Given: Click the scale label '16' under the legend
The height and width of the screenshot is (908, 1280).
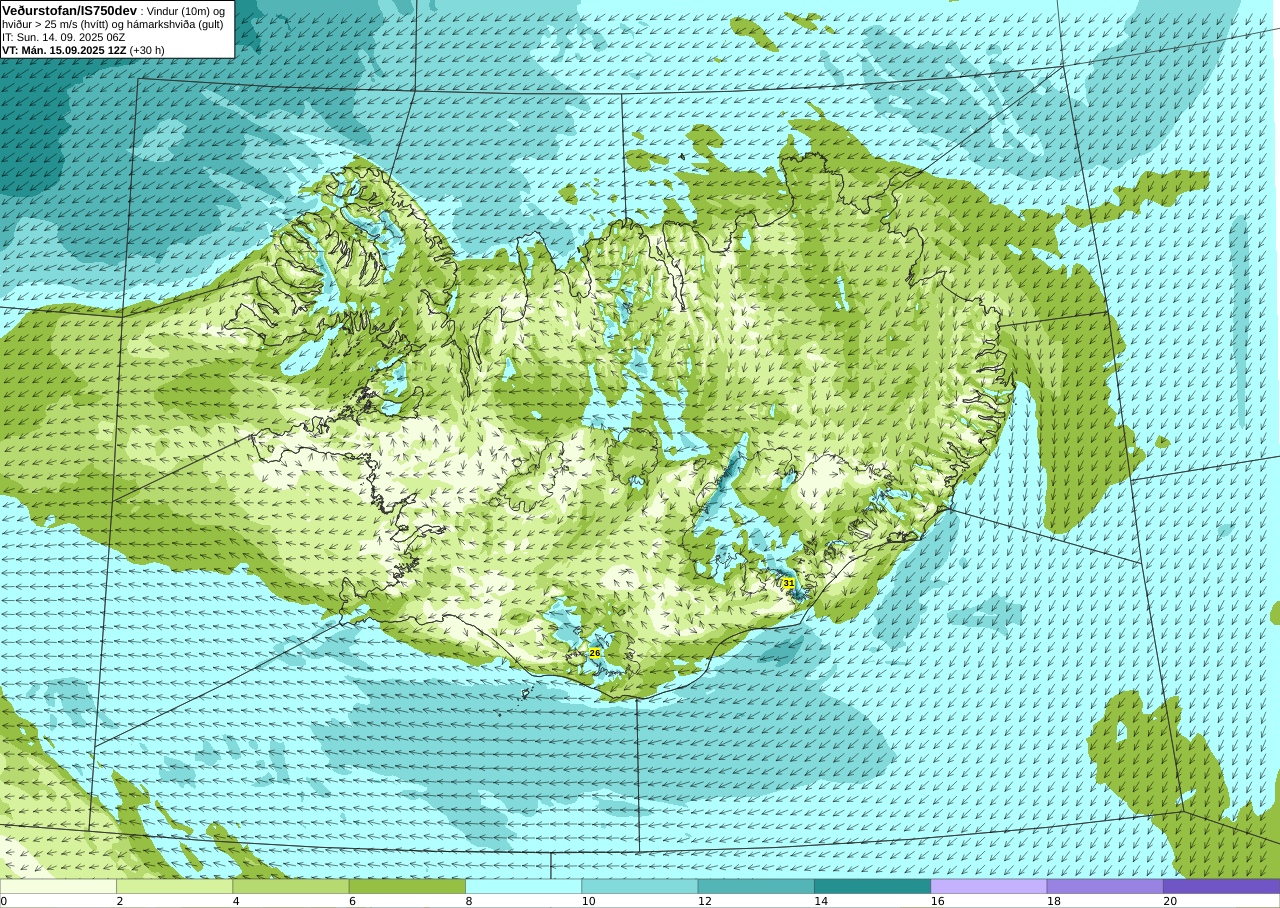Looking at the screenshot, I should [937, 901].
